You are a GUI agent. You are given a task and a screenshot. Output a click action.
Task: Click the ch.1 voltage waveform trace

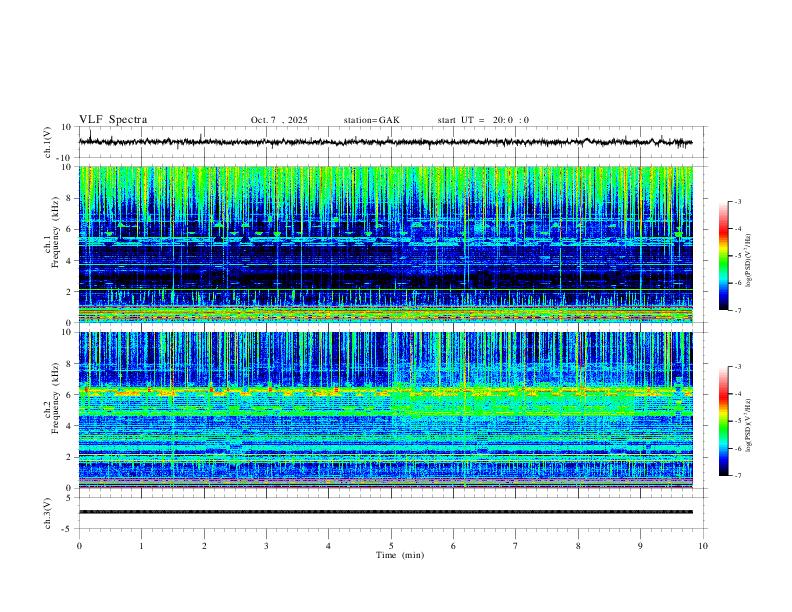[x=385, y=142]
